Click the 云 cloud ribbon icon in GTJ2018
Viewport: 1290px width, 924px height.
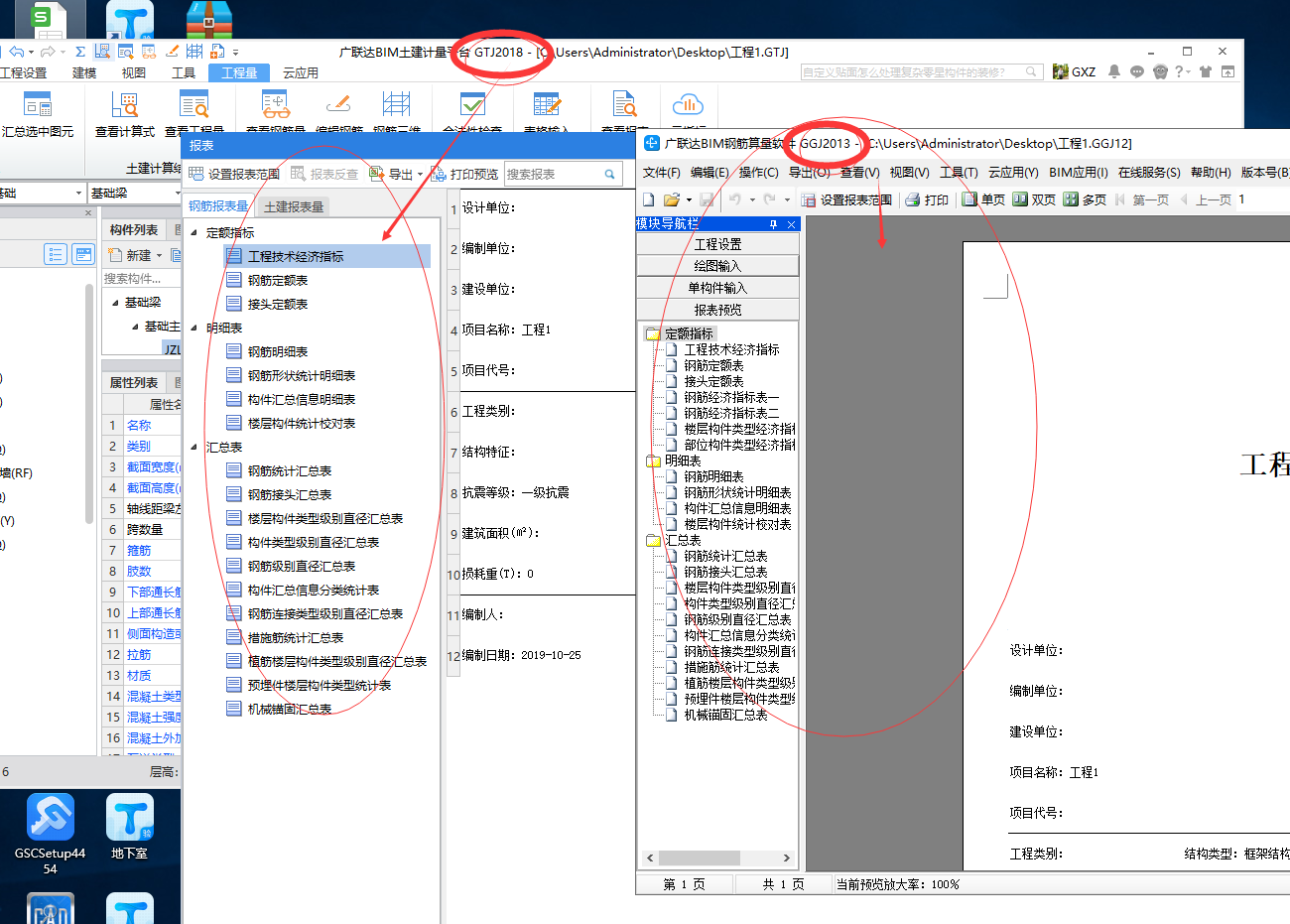coord(688,104)
